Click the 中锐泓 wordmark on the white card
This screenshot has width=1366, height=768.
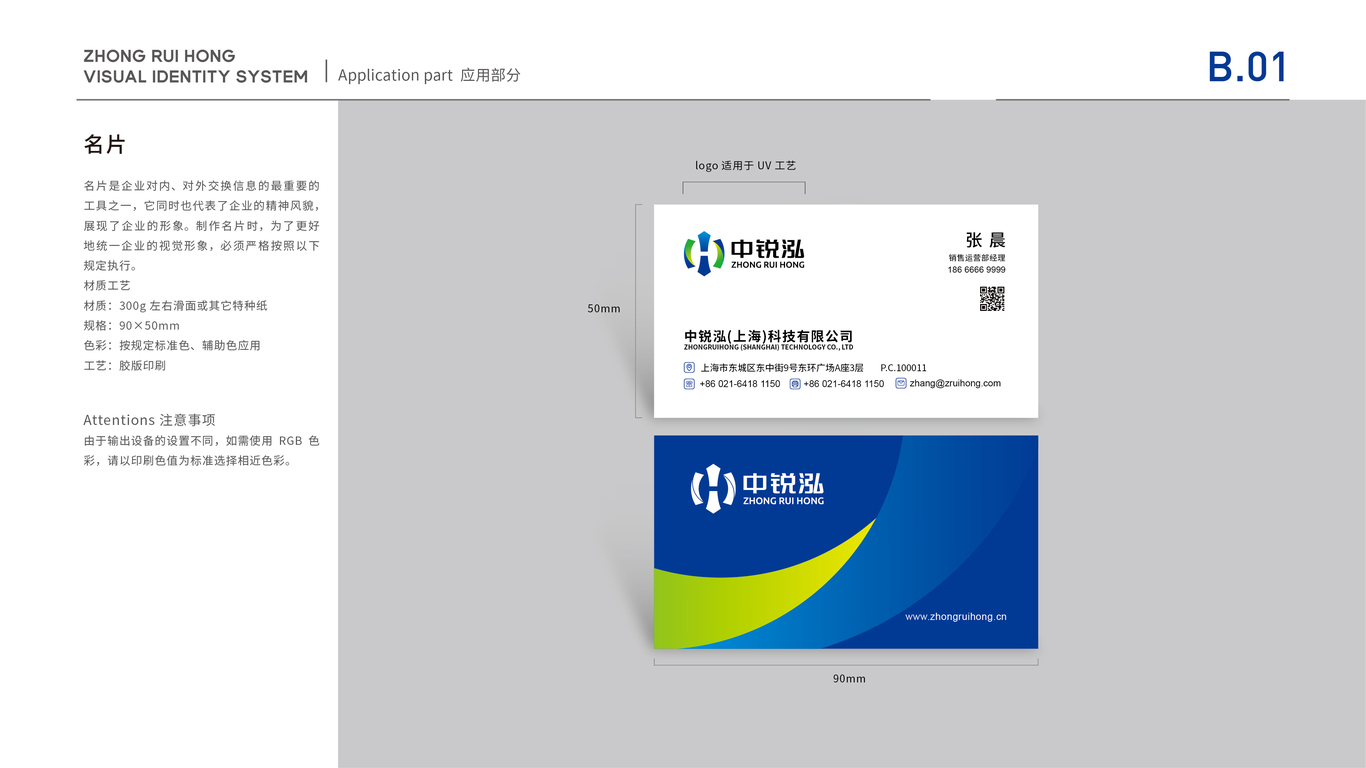[x=768, y=249]
